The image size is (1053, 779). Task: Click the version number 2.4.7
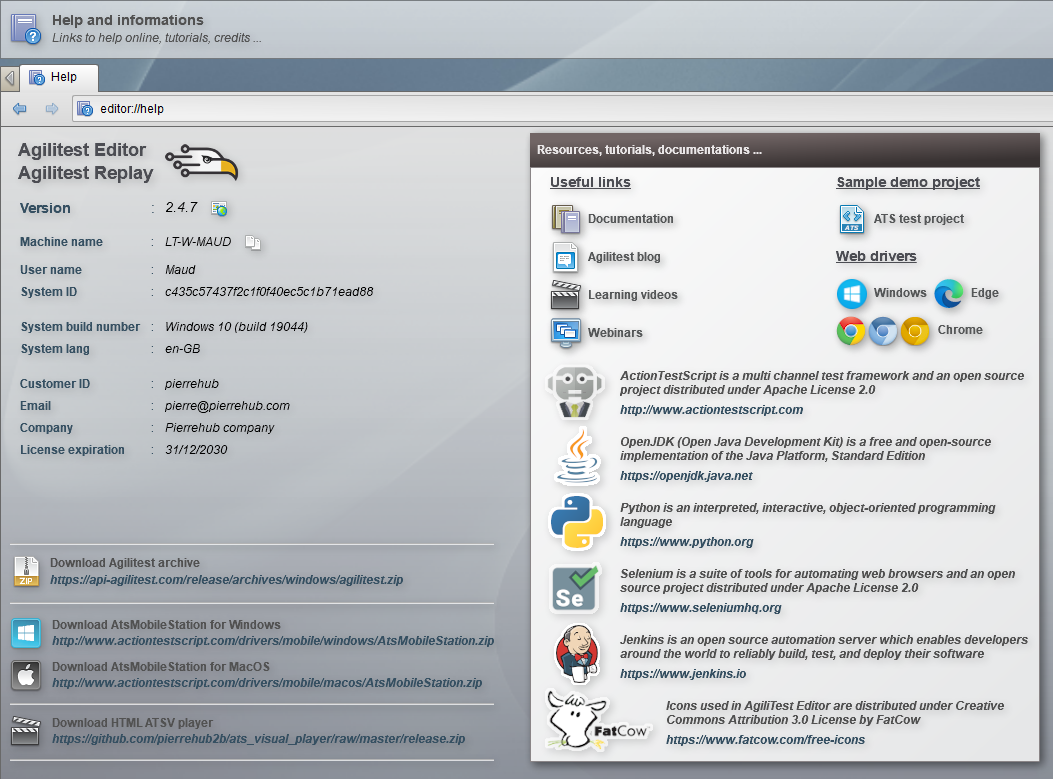tap(181, 208)
